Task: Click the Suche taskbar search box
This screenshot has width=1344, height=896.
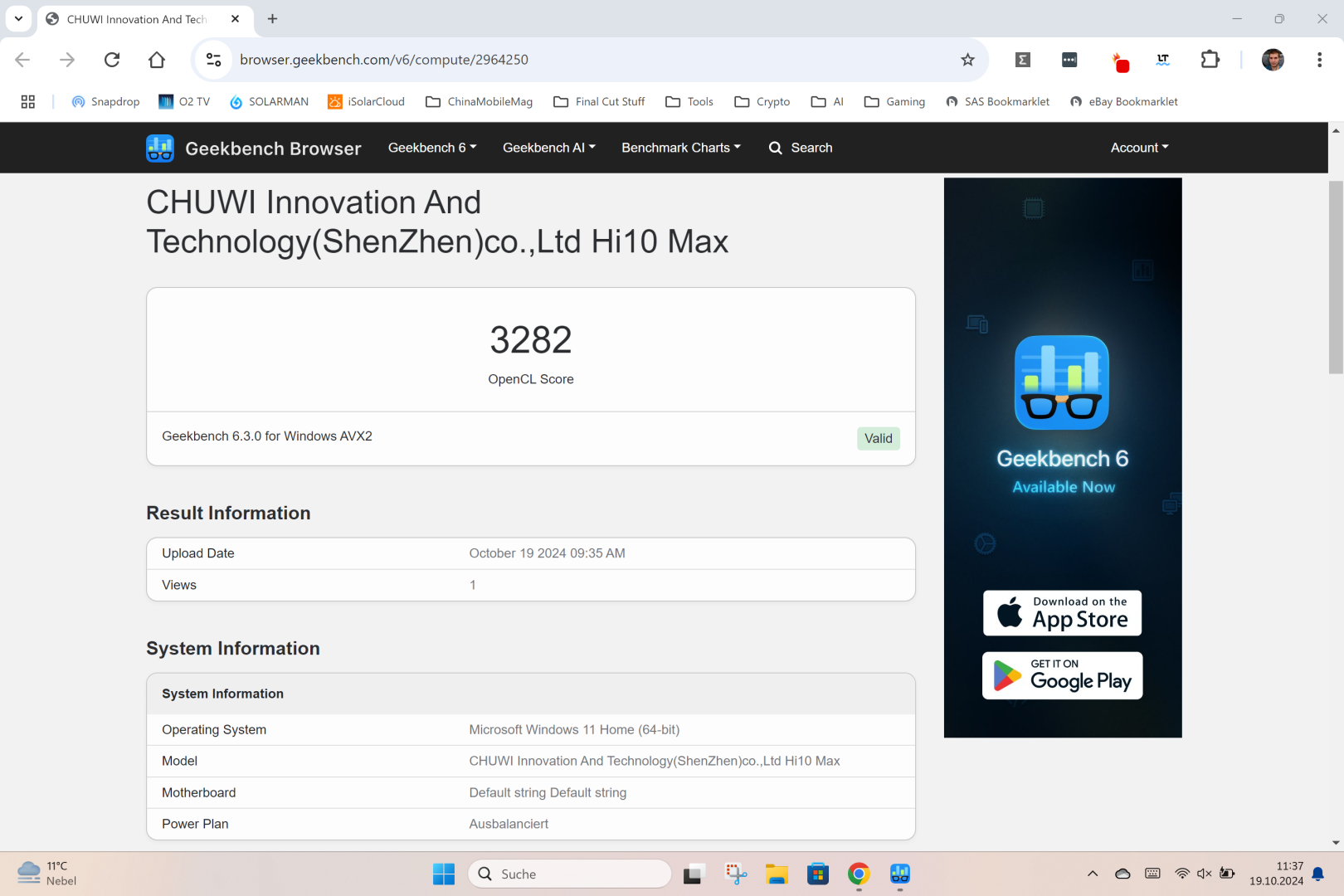Action: click(x=570, y=874)
